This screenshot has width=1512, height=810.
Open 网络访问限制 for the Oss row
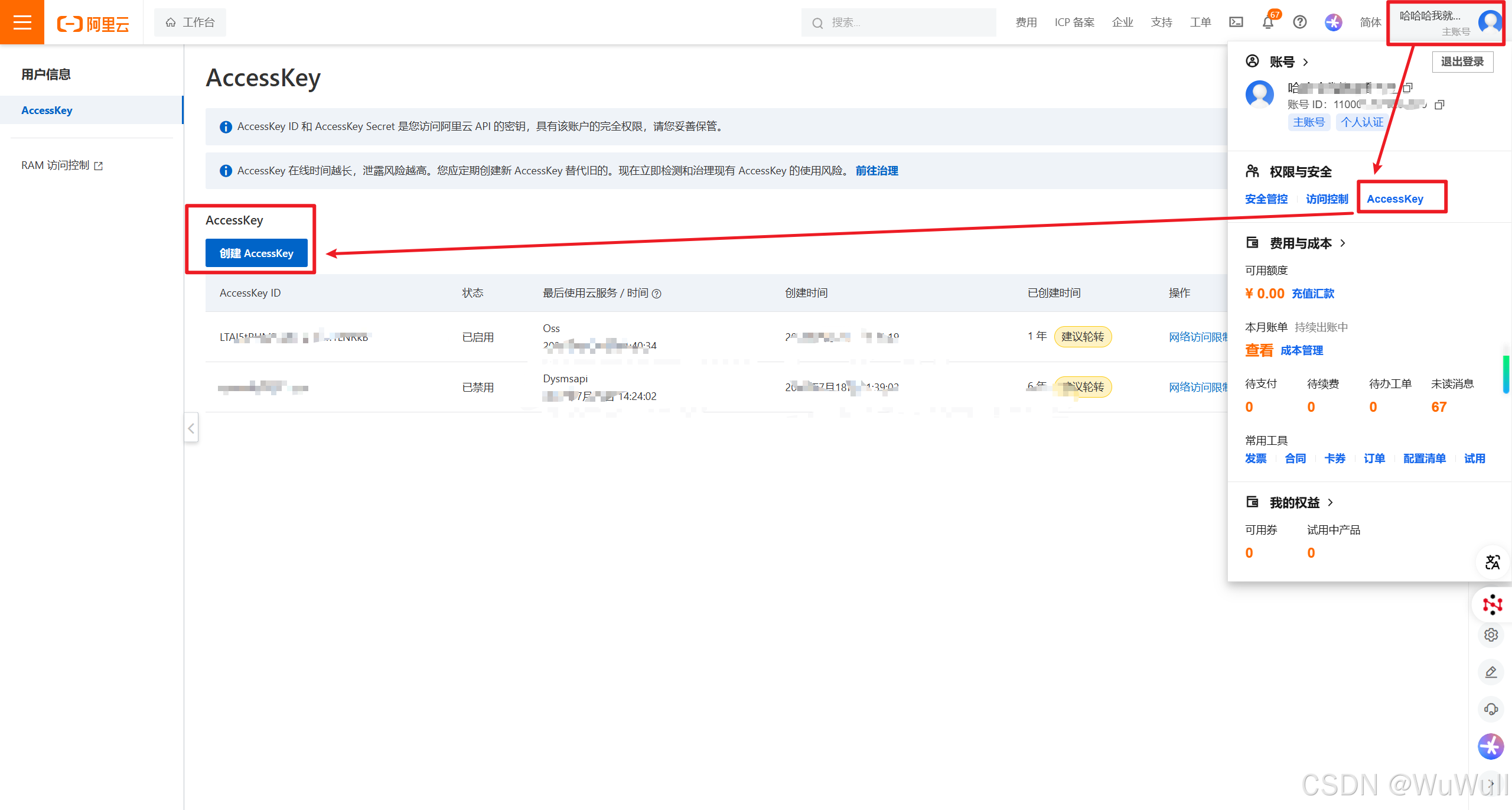tap(1198, 337)
